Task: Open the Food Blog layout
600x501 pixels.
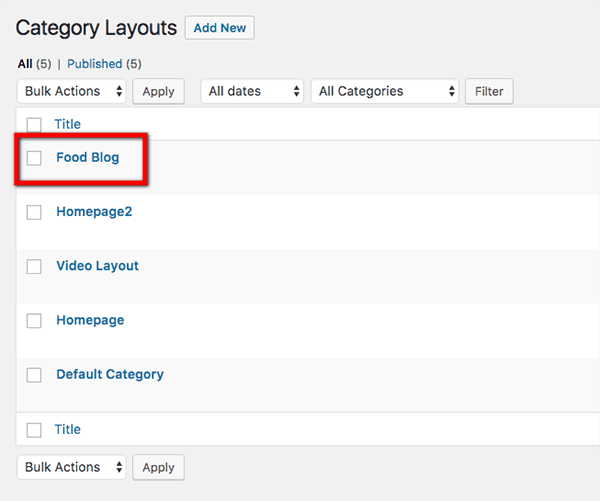Action: coord(87,158)
